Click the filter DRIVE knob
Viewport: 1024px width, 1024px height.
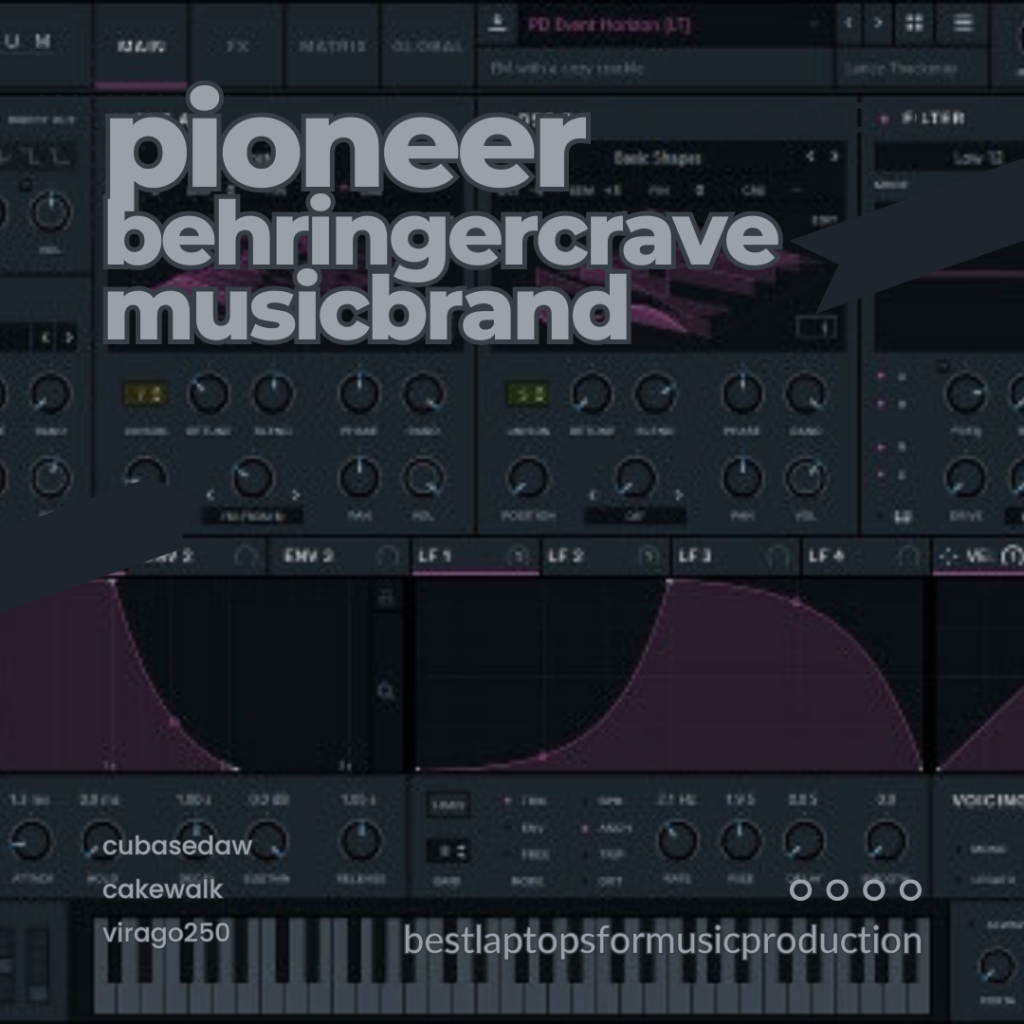(966, 478)
